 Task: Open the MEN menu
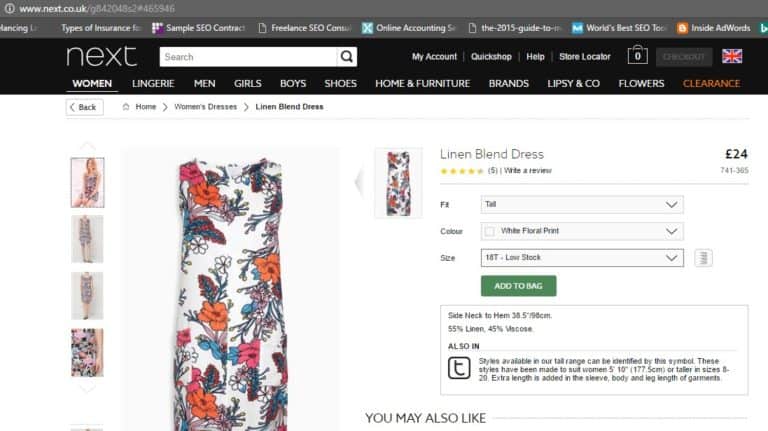[x=204, y=83]
